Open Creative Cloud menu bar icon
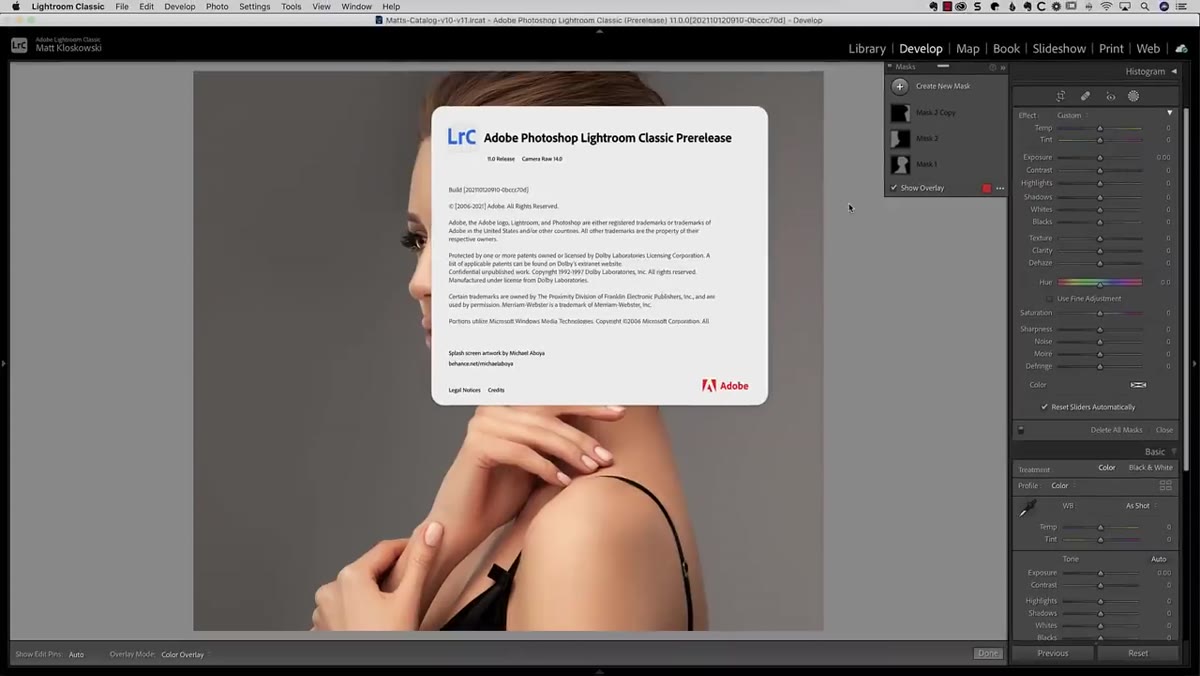 (961, 6)
